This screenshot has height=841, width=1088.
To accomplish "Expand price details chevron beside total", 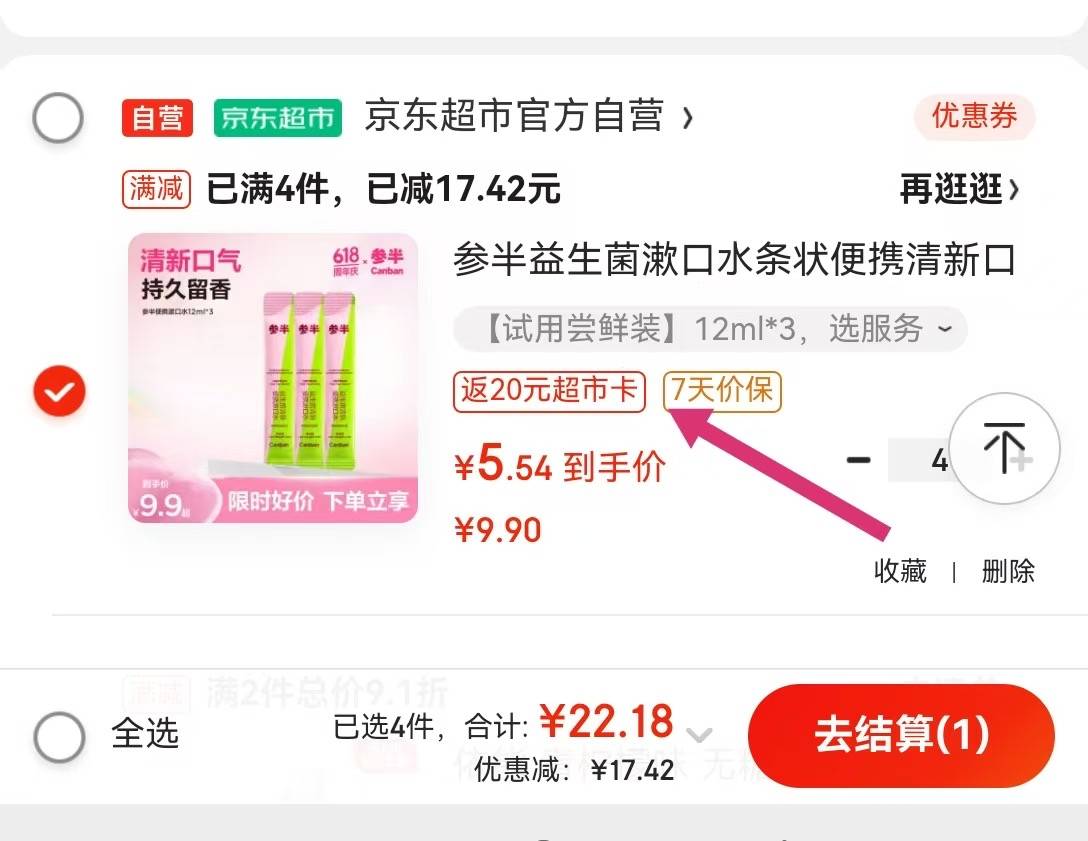I will (699, 734).
